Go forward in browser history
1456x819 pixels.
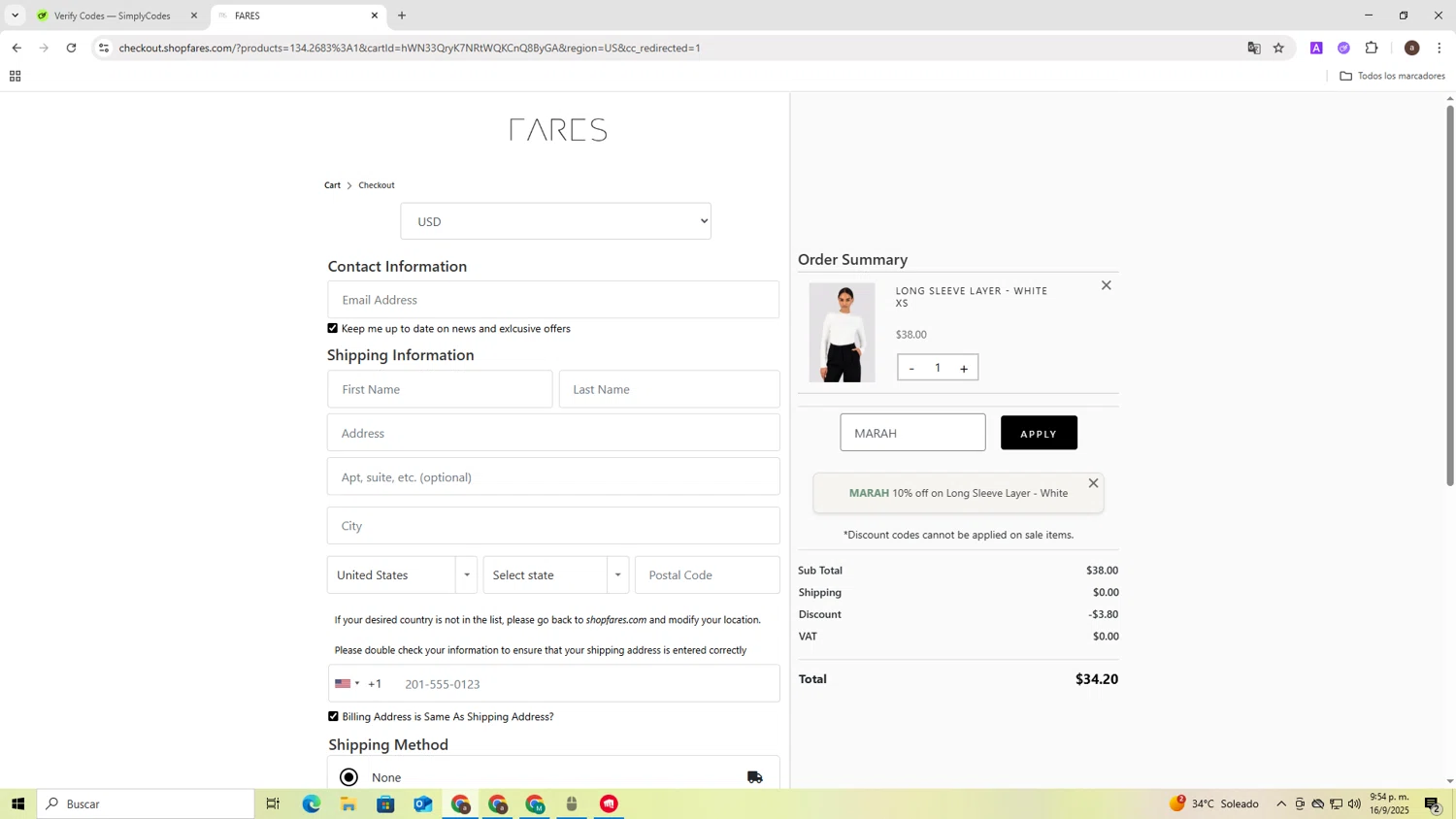tap(44, 48)
